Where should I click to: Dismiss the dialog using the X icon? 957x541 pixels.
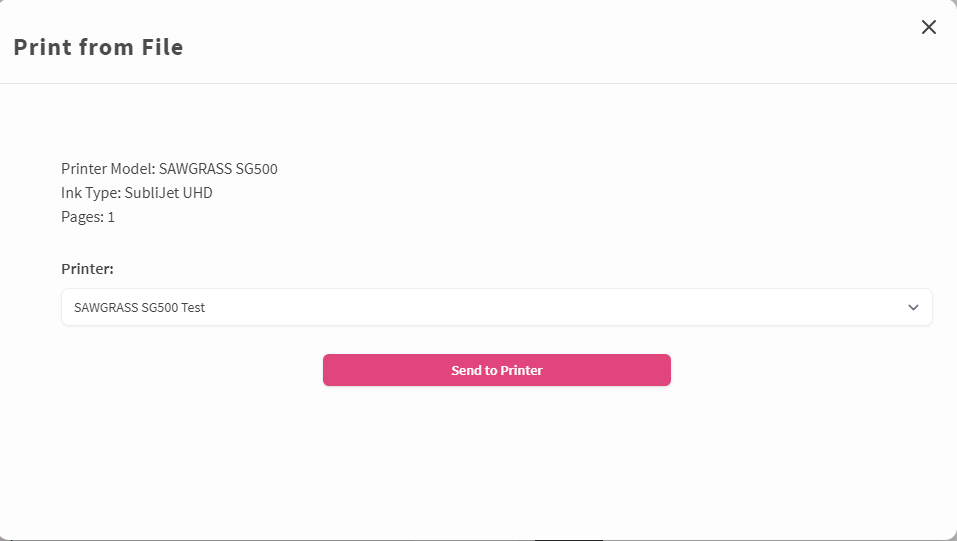928,27
